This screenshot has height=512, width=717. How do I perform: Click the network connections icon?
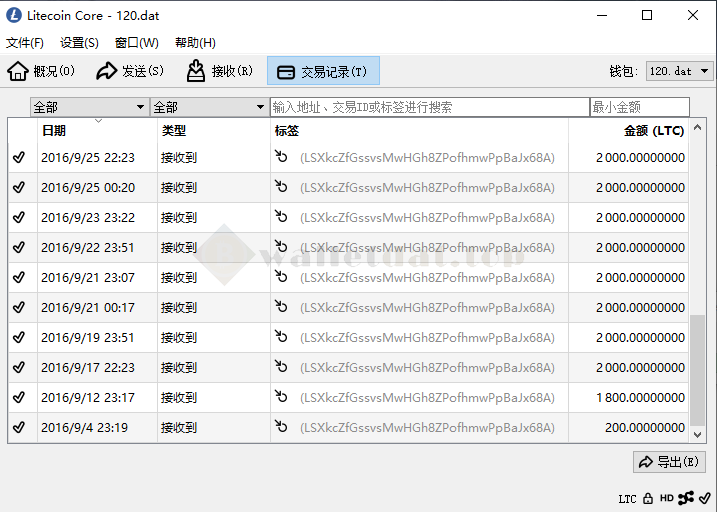(x=686, y=498)
